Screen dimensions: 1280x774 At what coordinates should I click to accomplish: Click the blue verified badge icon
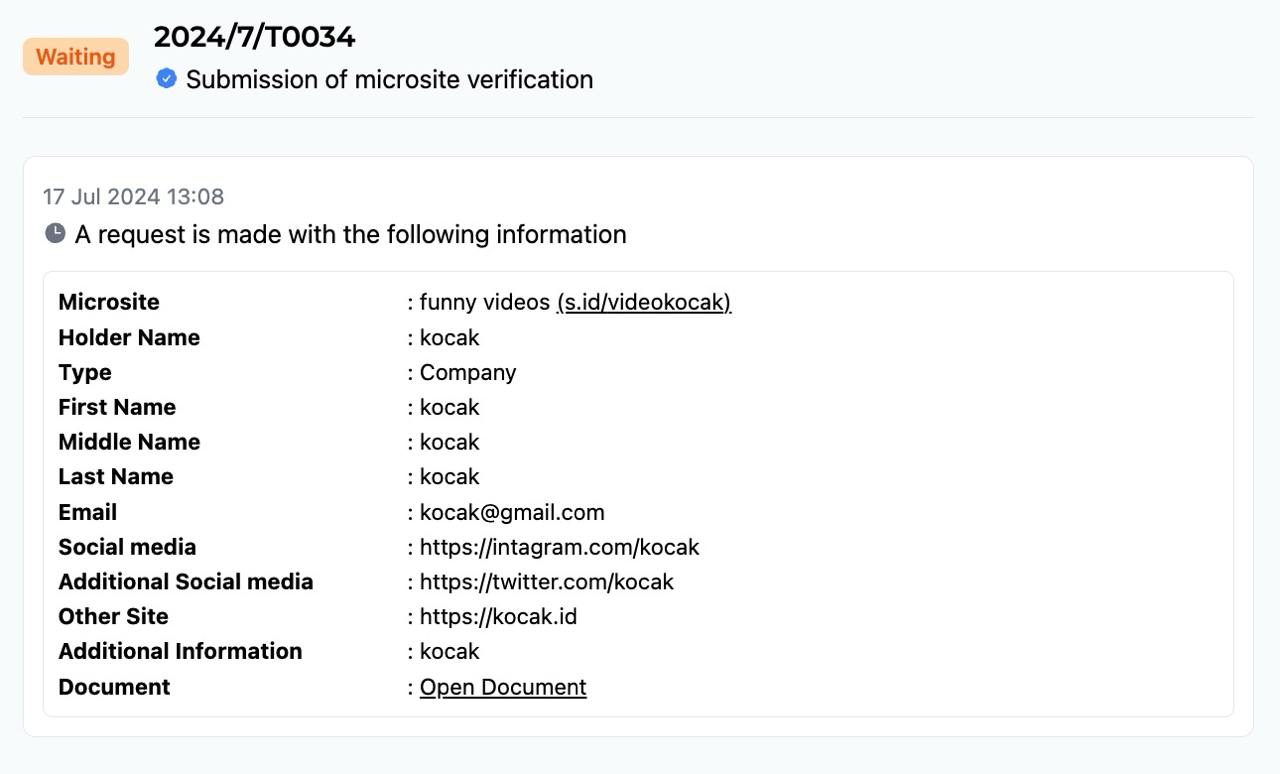pyautogui.click(x=166, y=78)
